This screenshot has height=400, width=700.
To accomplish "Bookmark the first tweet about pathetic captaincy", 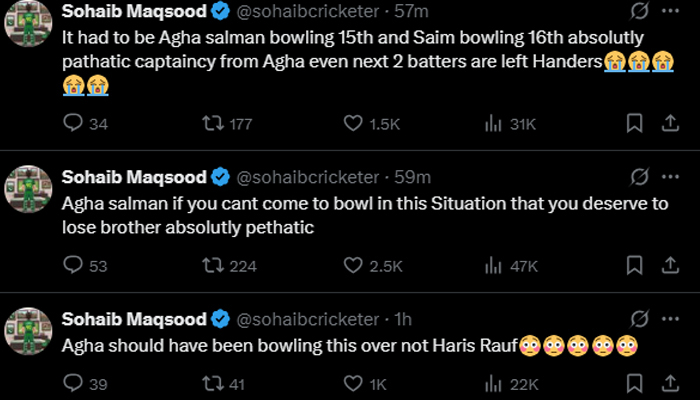I will pos(634,124).
